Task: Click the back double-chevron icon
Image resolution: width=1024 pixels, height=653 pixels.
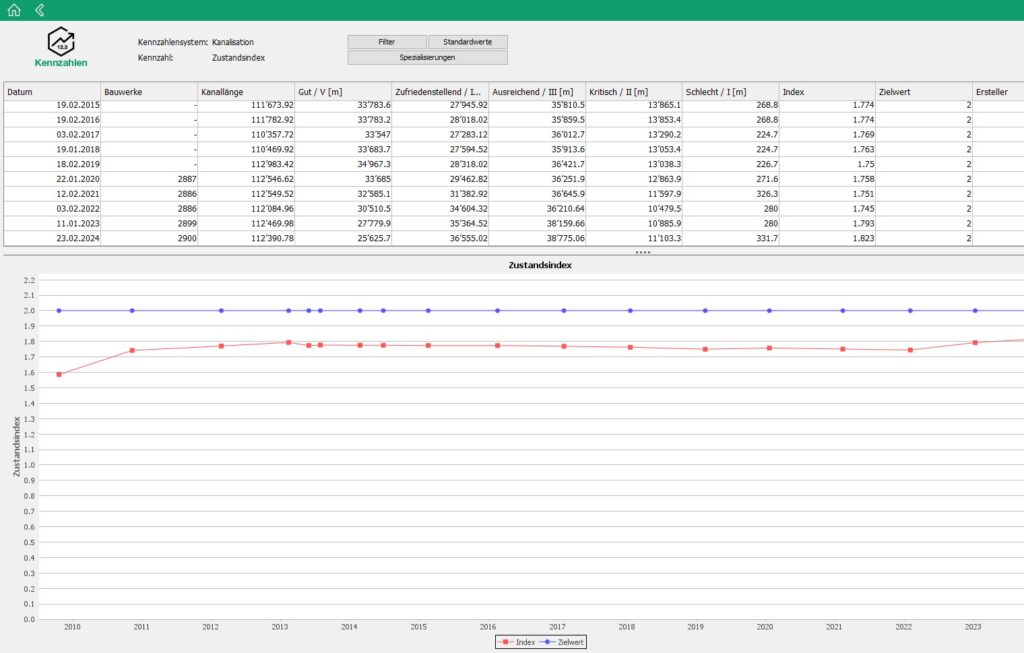Action: (39, 10)
